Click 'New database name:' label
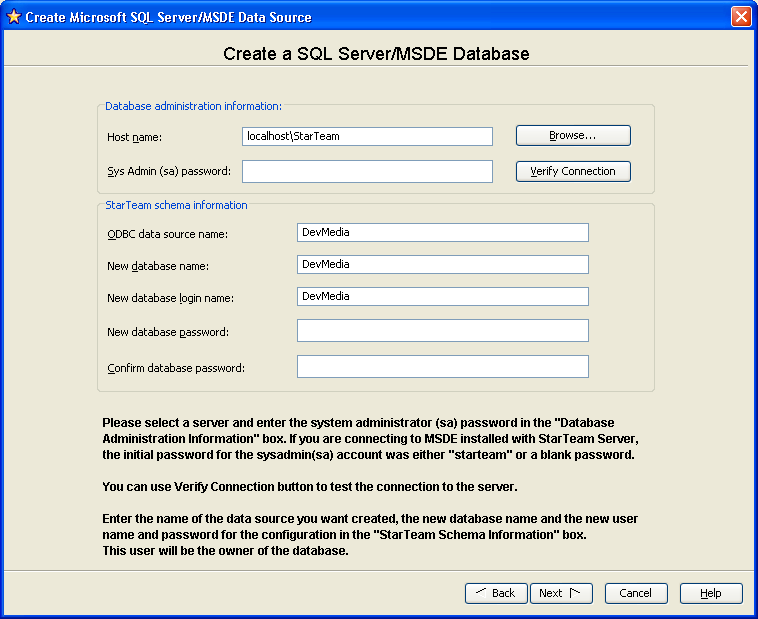The height and width of the screenshot is (619, 758). pyautogui.click(x=158, y=266)
